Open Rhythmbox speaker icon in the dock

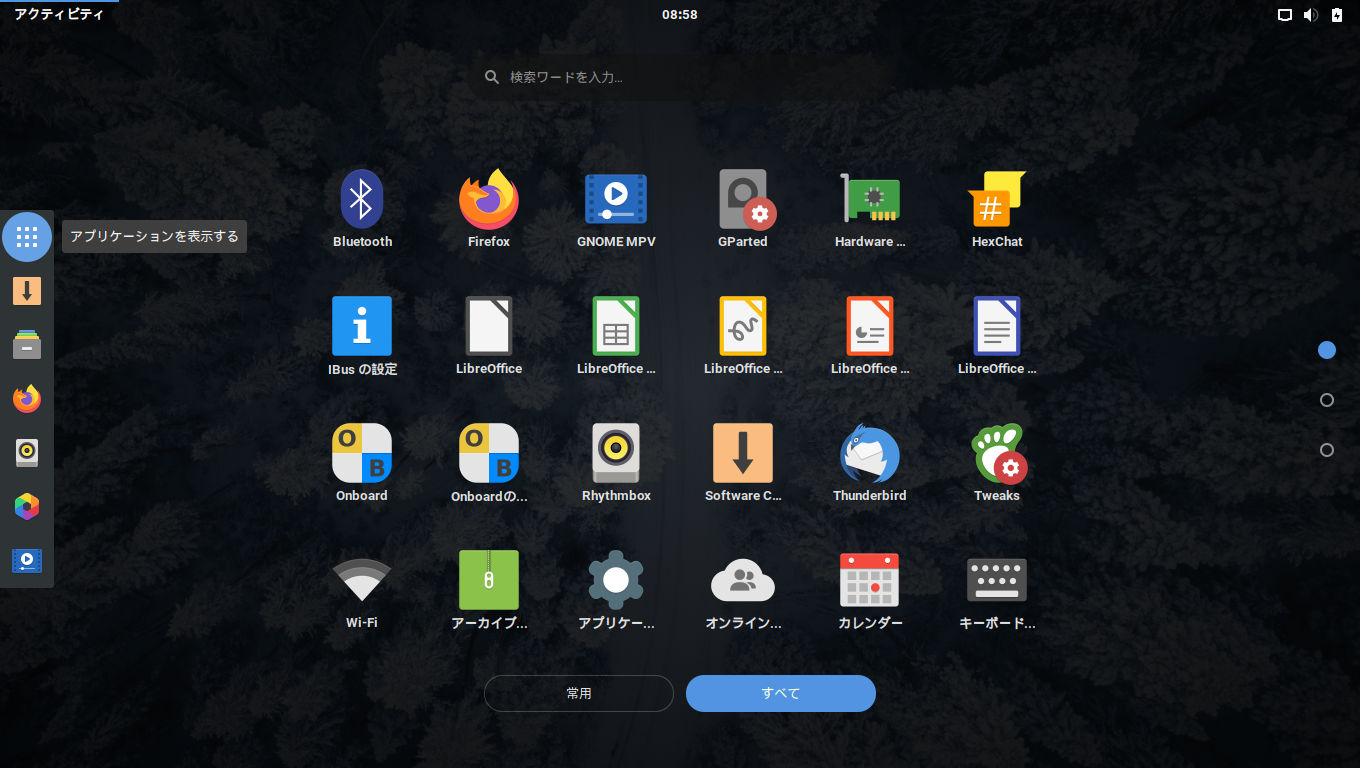point(27,453)
